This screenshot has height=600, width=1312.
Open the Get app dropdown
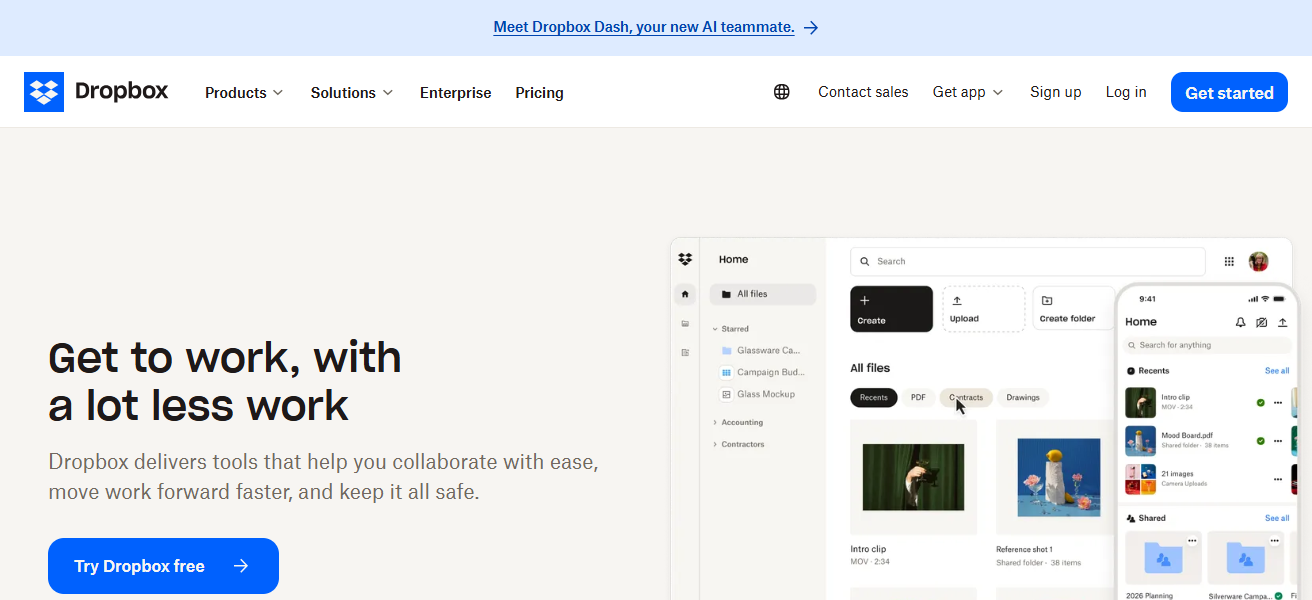coord(968,92)
